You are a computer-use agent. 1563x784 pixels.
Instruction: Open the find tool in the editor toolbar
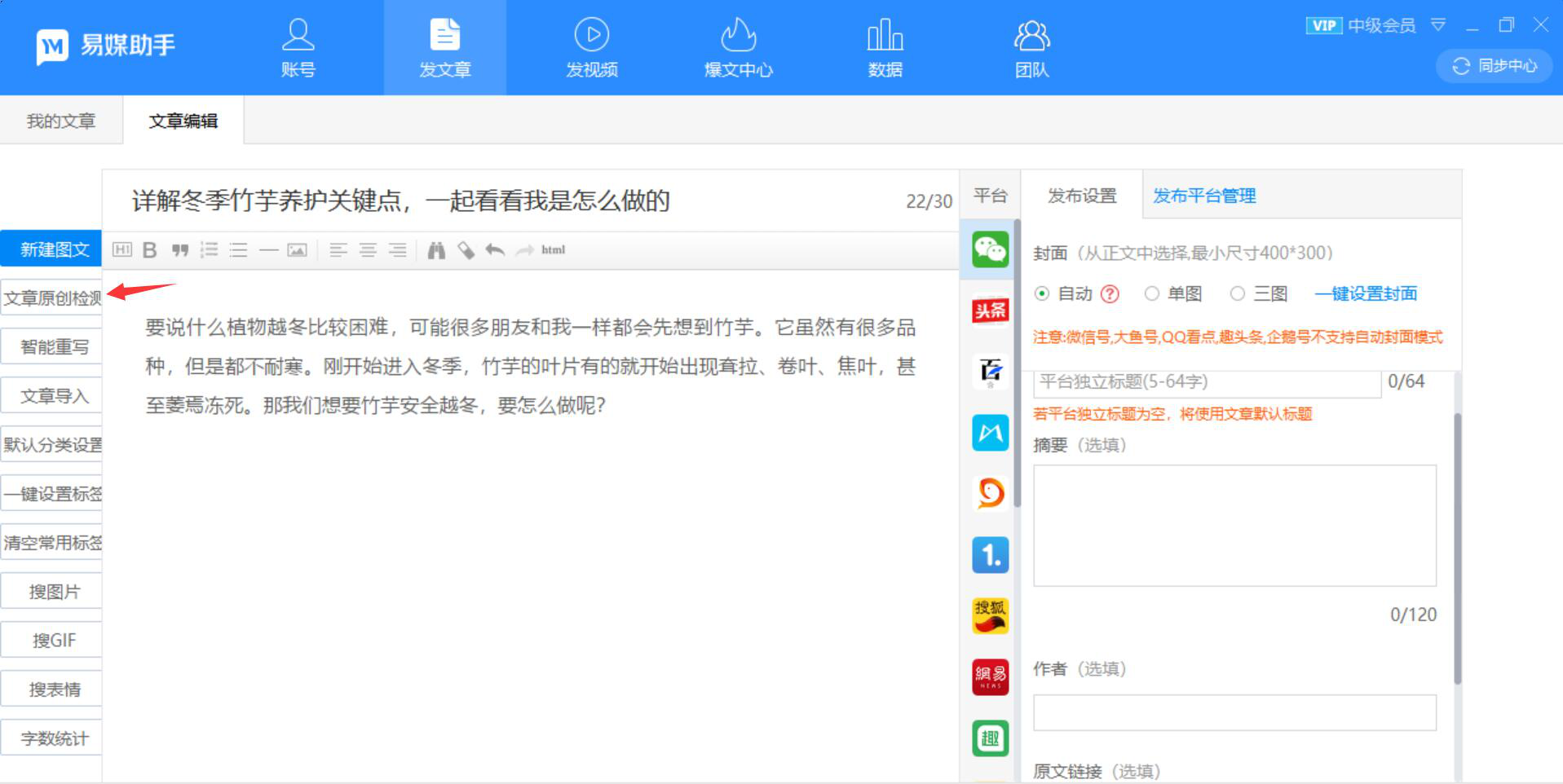click(x=436, y=250)
